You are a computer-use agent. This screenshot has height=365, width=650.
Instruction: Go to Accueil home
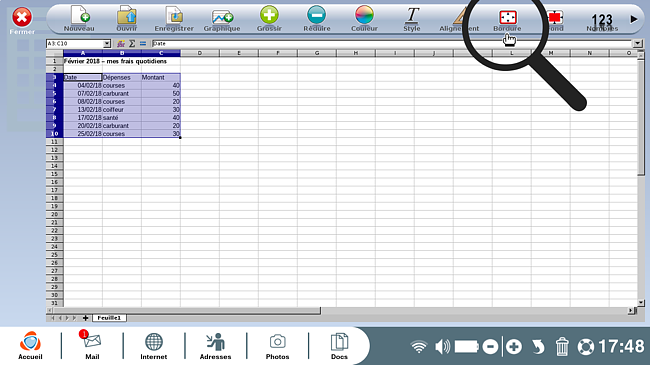point(30,346)
